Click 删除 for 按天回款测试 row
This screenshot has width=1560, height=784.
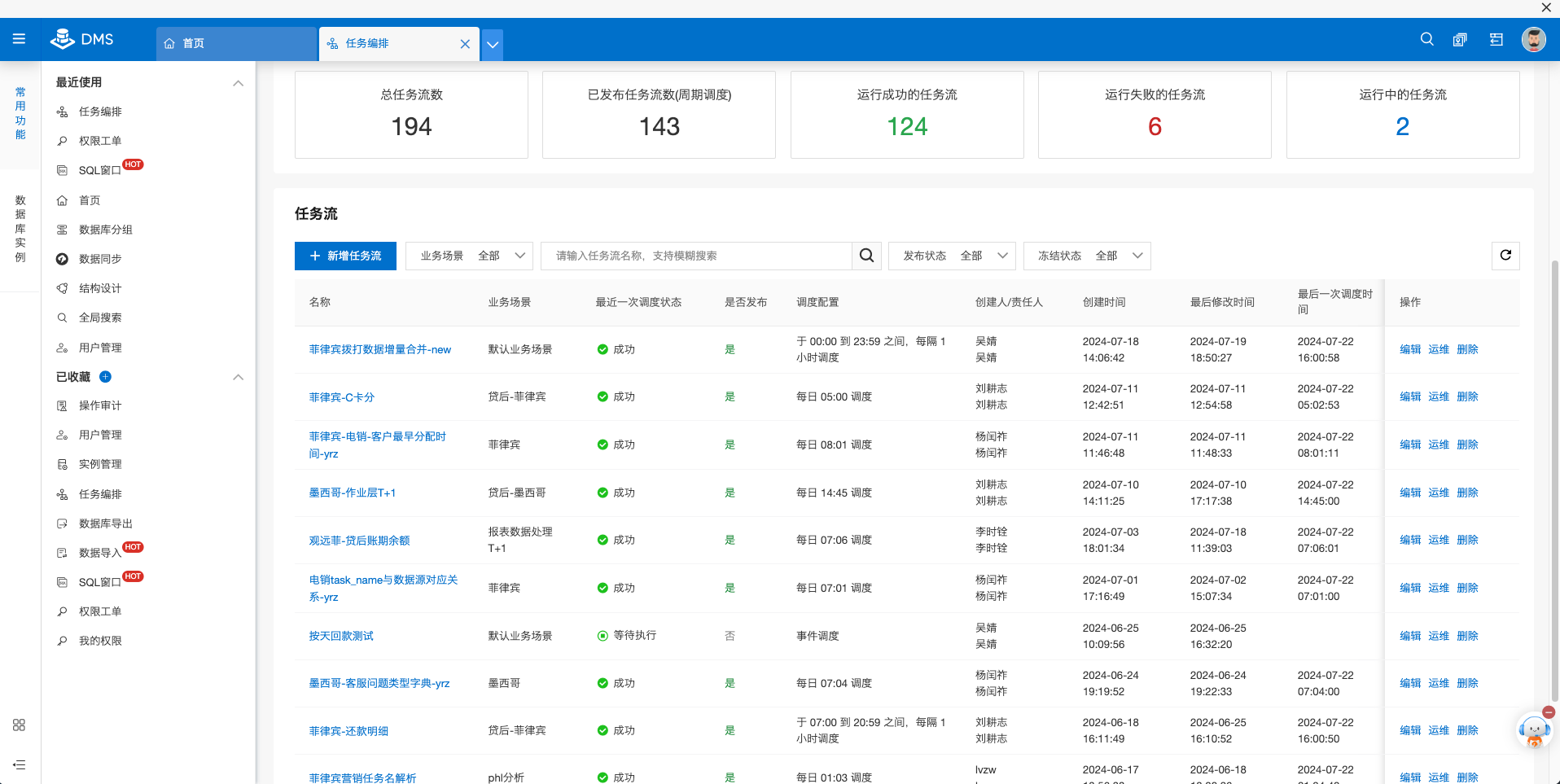click(1467, 636)
